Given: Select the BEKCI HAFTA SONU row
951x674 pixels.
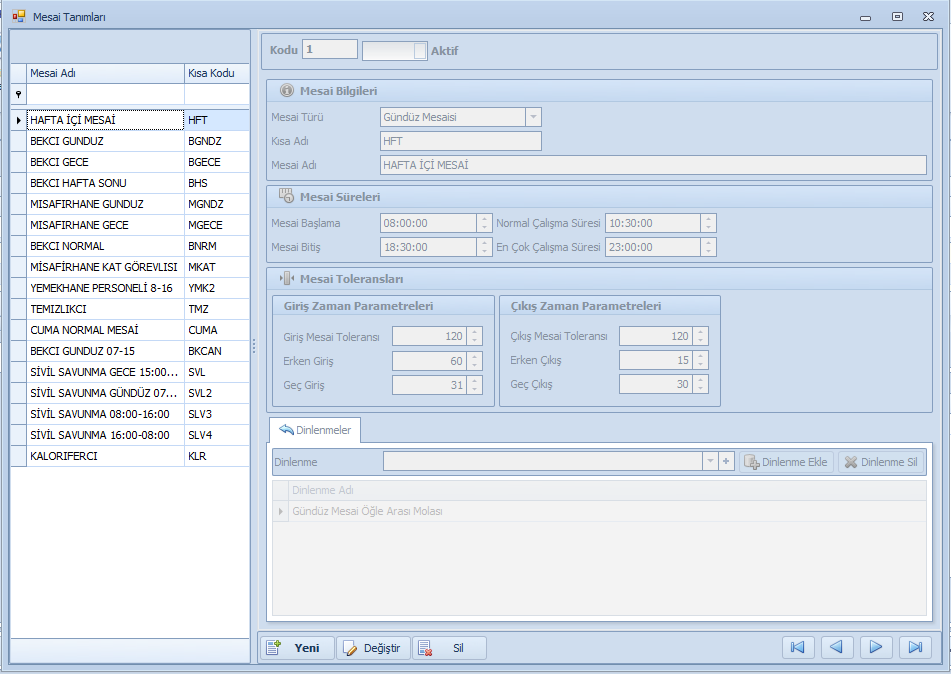Looking at the screenshot, I should (130, 183).
